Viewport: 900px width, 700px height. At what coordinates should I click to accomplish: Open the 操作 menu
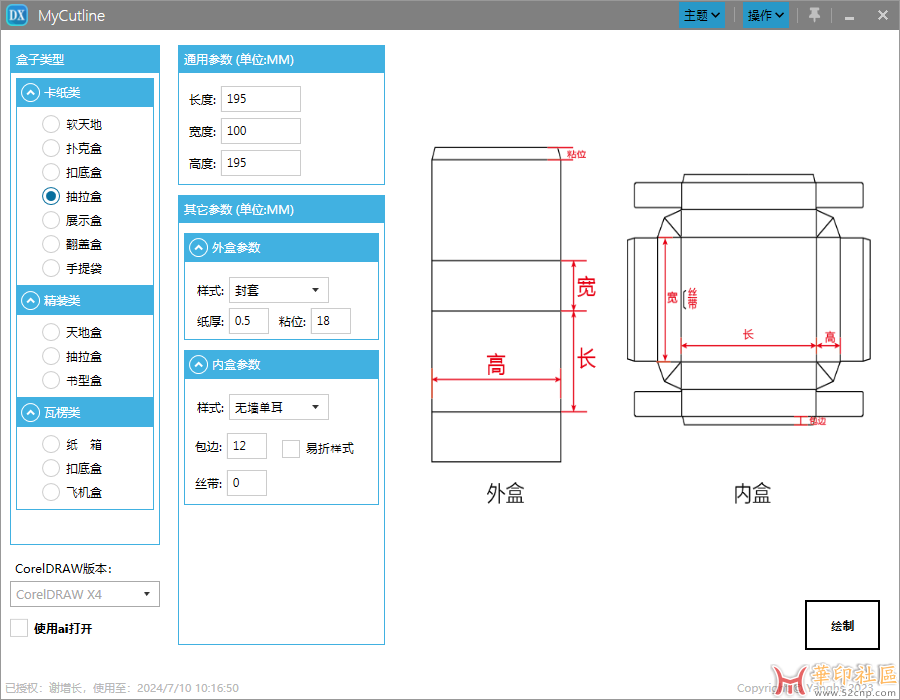point(766,15)
